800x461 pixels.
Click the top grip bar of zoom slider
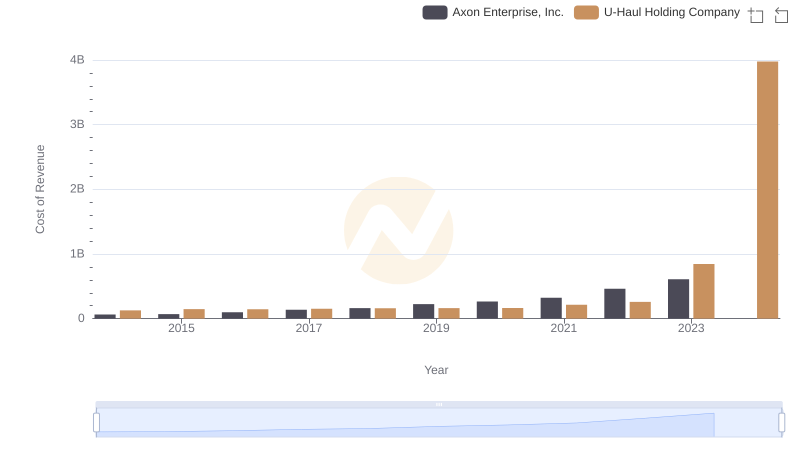click(x=439, y=404)
